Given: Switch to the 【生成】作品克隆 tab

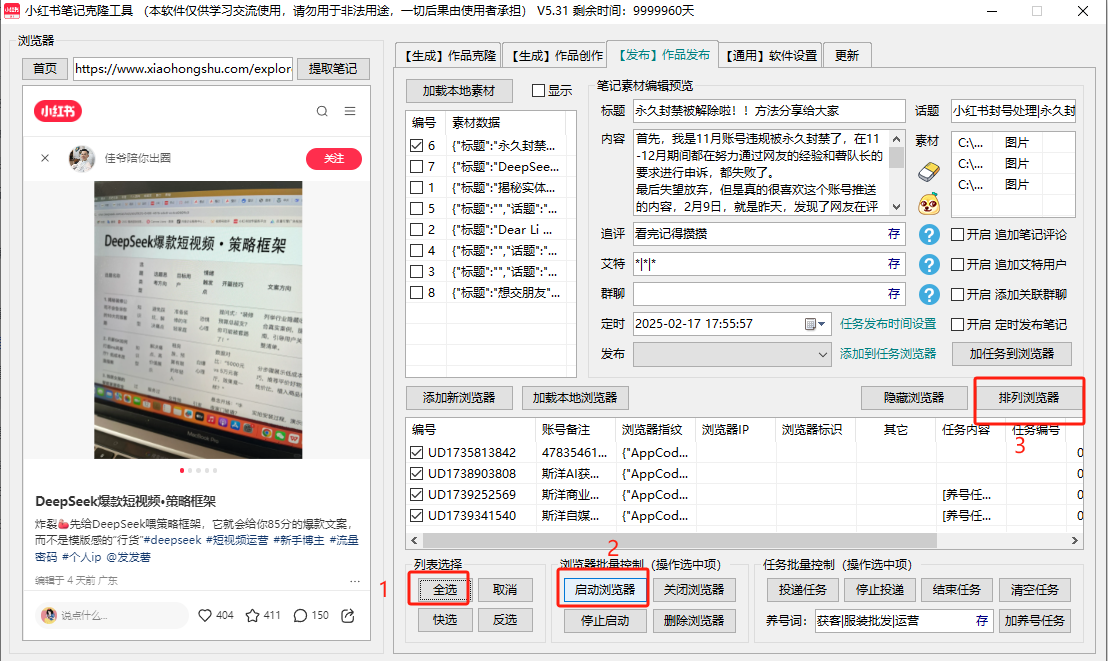Looking at the screenshot, I should [x=448, y=55].
